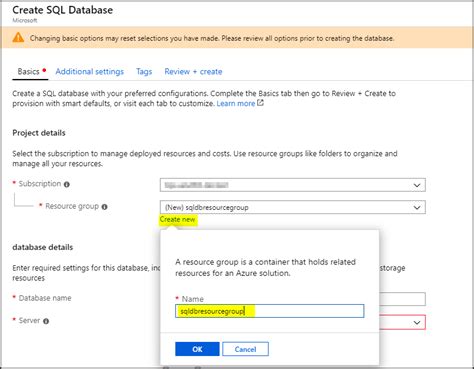Click the warning triangle icon in banner
The width and height of the screenshot is (474, 369).
(18, 38)
